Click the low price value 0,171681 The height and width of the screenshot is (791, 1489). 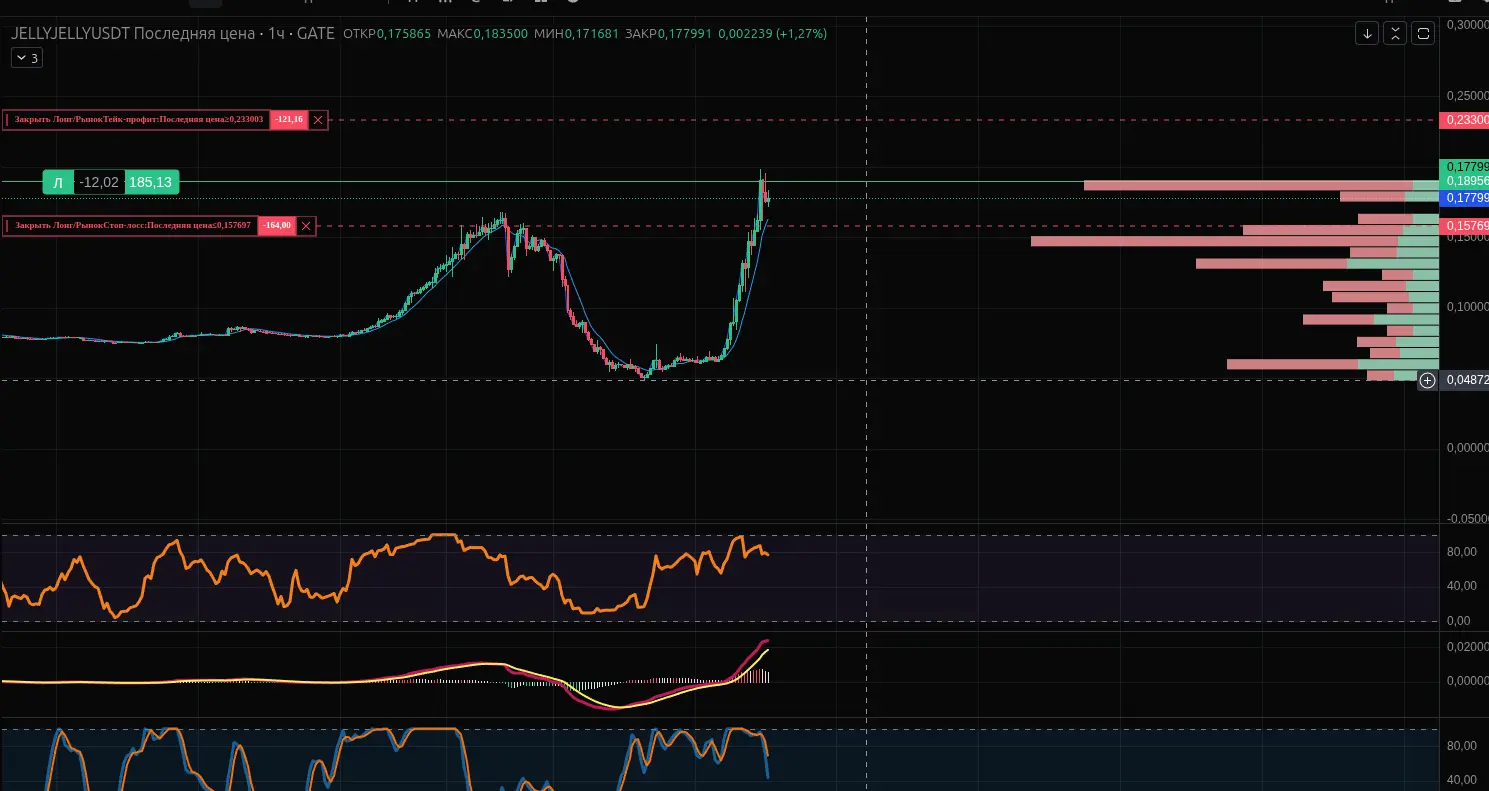(592, 33)
